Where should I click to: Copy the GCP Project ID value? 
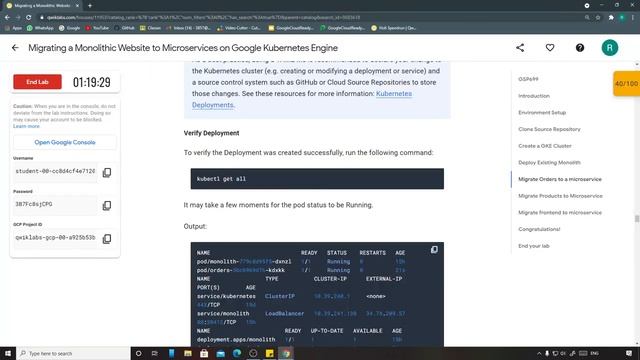[x=107, y=239]
